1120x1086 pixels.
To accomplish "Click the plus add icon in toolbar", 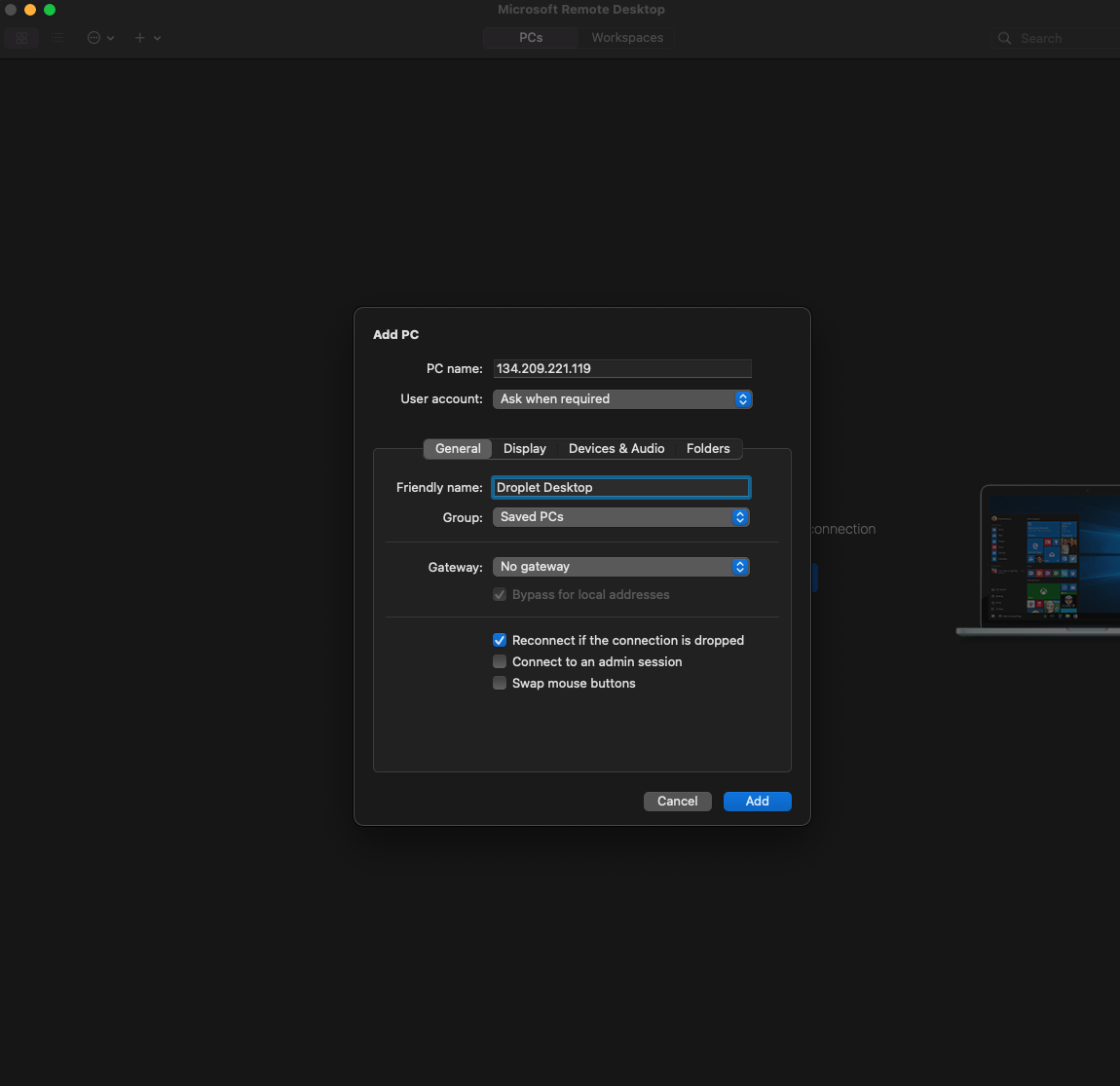I will tap(140, 38).
